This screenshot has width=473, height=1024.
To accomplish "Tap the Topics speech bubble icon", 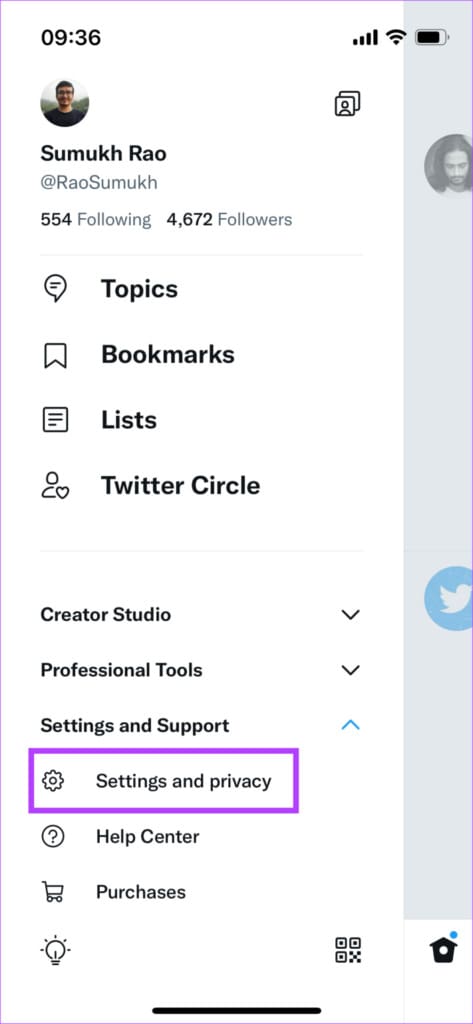I will coord(55,289).
